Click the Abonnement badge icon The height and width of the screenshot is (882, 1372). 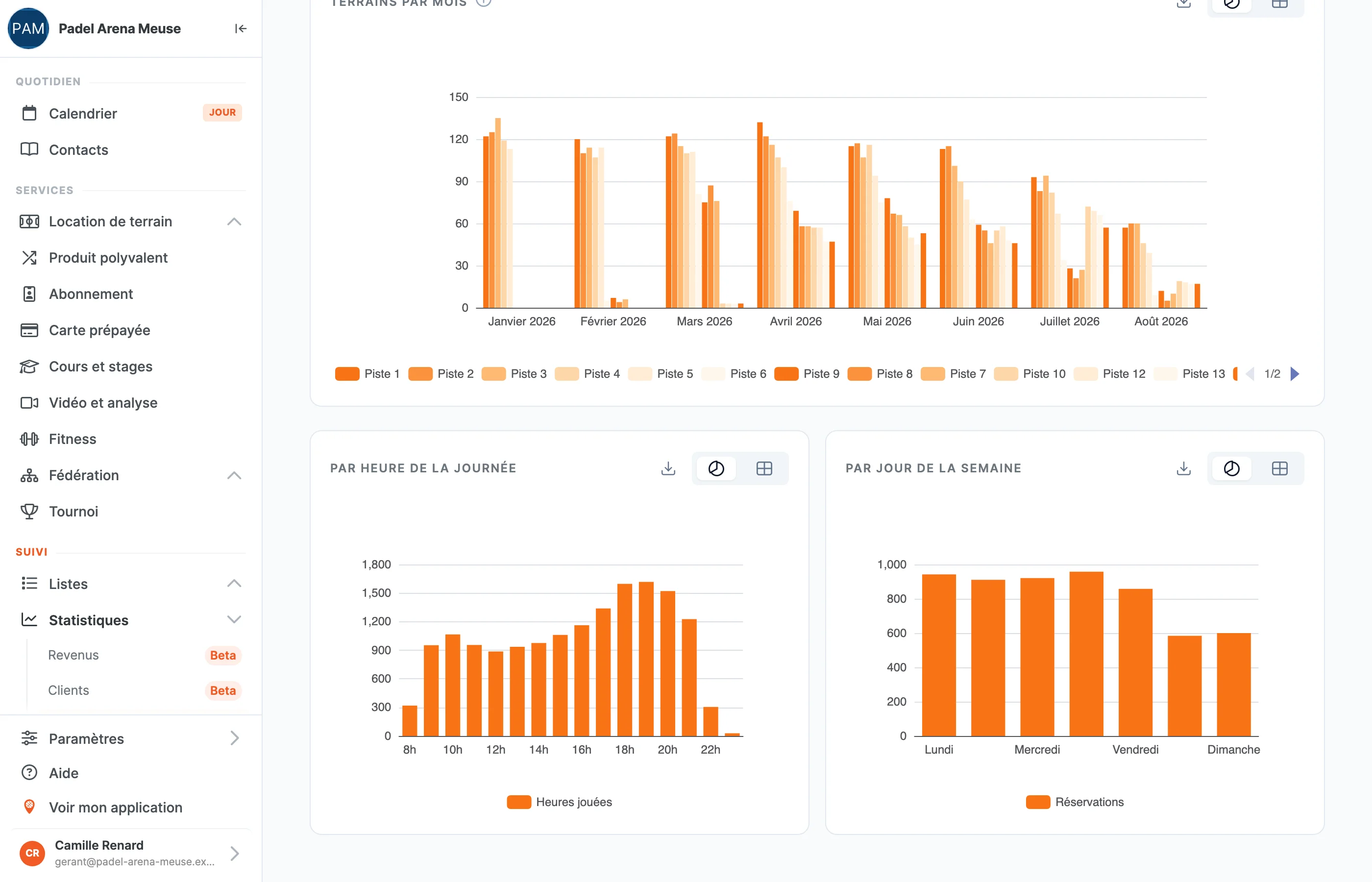click(29, 294)
